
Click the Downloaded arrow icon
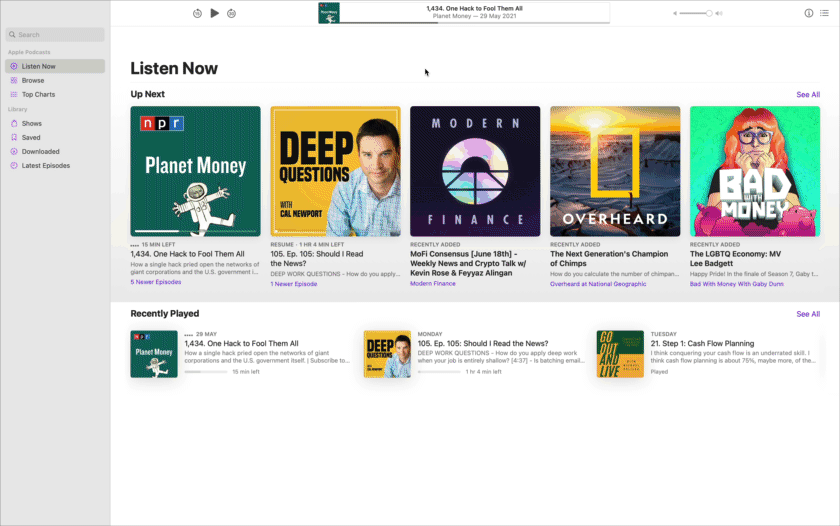coord(14,152)
